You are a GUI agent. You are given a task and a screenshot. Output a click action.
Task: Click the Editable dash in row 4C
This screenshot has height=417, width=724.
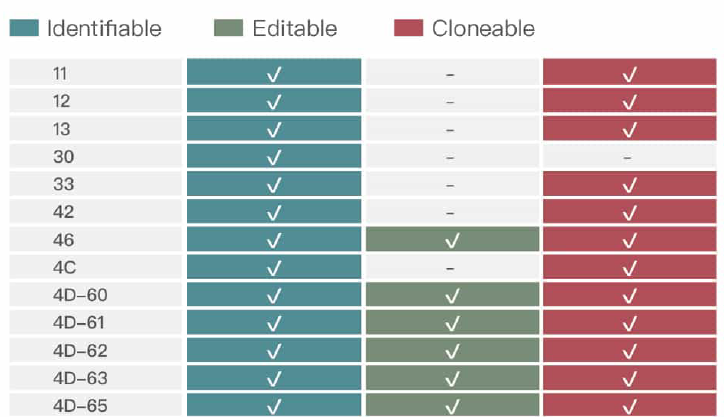coord(450,268)
